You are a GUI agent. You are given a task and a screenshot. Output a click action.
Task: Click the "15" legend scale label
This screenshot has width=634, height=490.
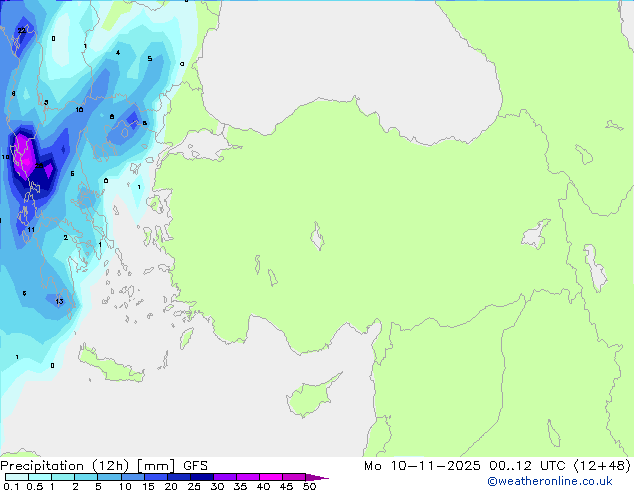[148, 486]
